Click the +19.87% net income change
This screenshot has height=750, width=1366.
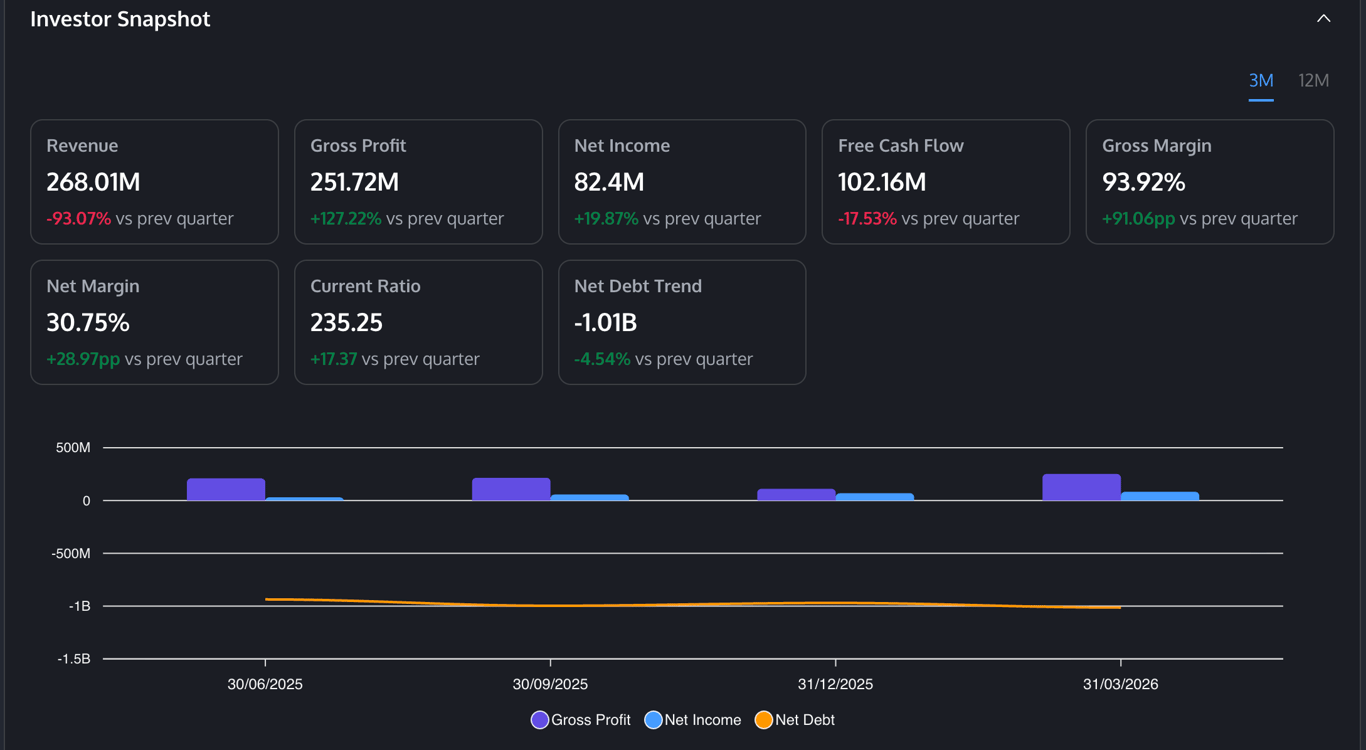[x=606, y=218]
